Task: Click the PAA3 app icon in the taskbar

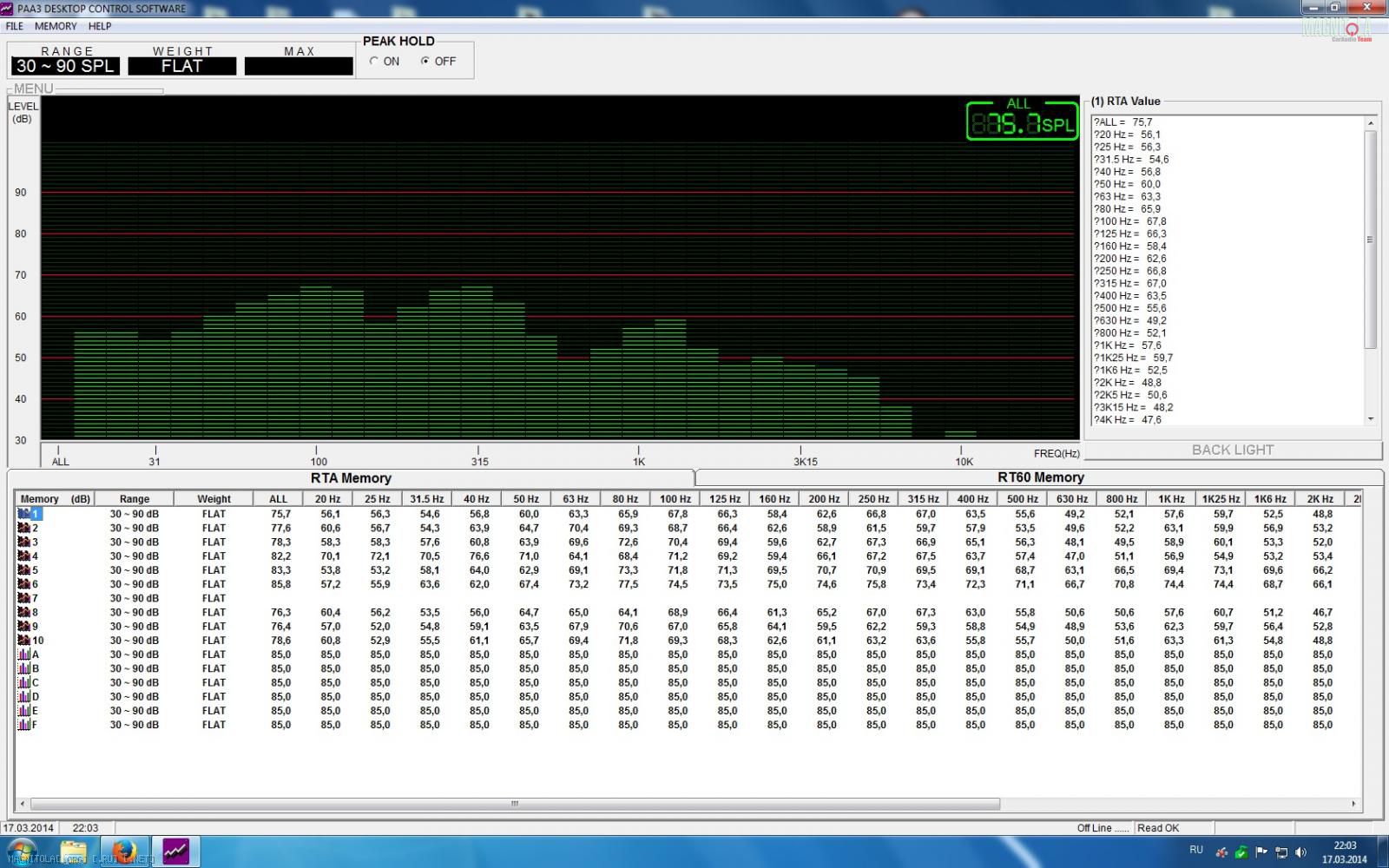Action: coord(175,851)
